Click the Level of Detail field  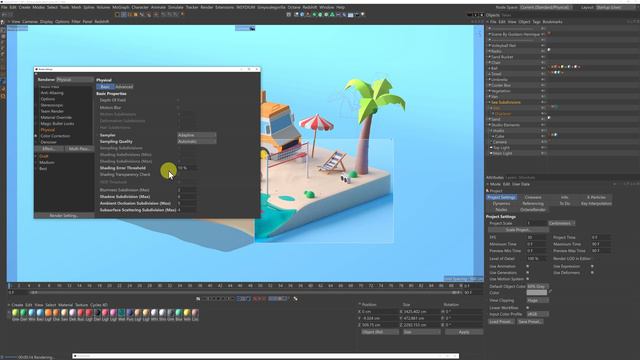coord(536,258)
